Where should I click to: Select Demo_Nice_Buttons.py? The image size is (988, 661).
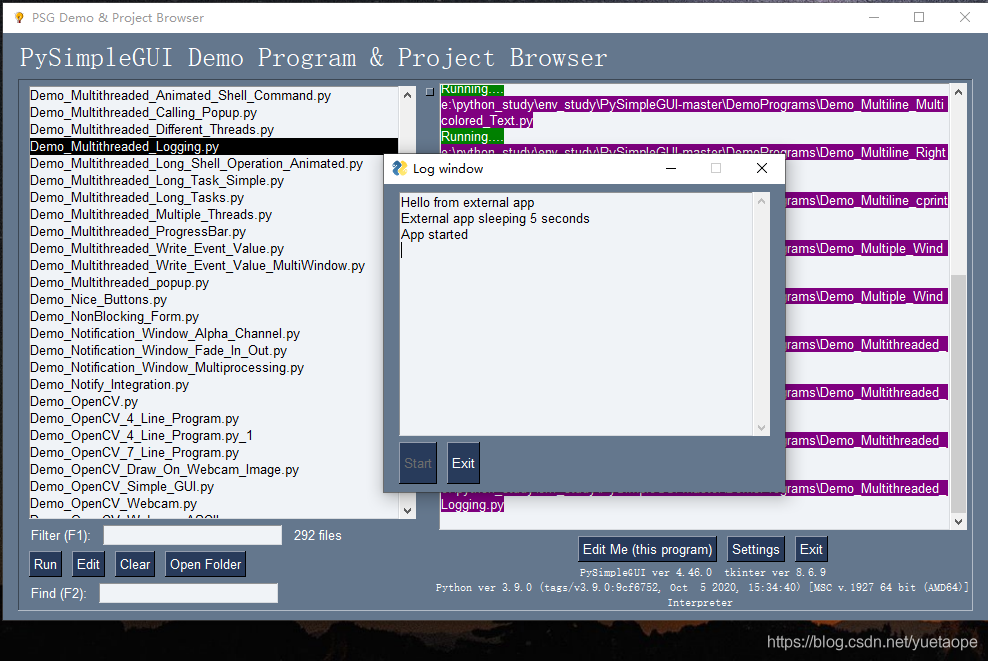(214, 300)
